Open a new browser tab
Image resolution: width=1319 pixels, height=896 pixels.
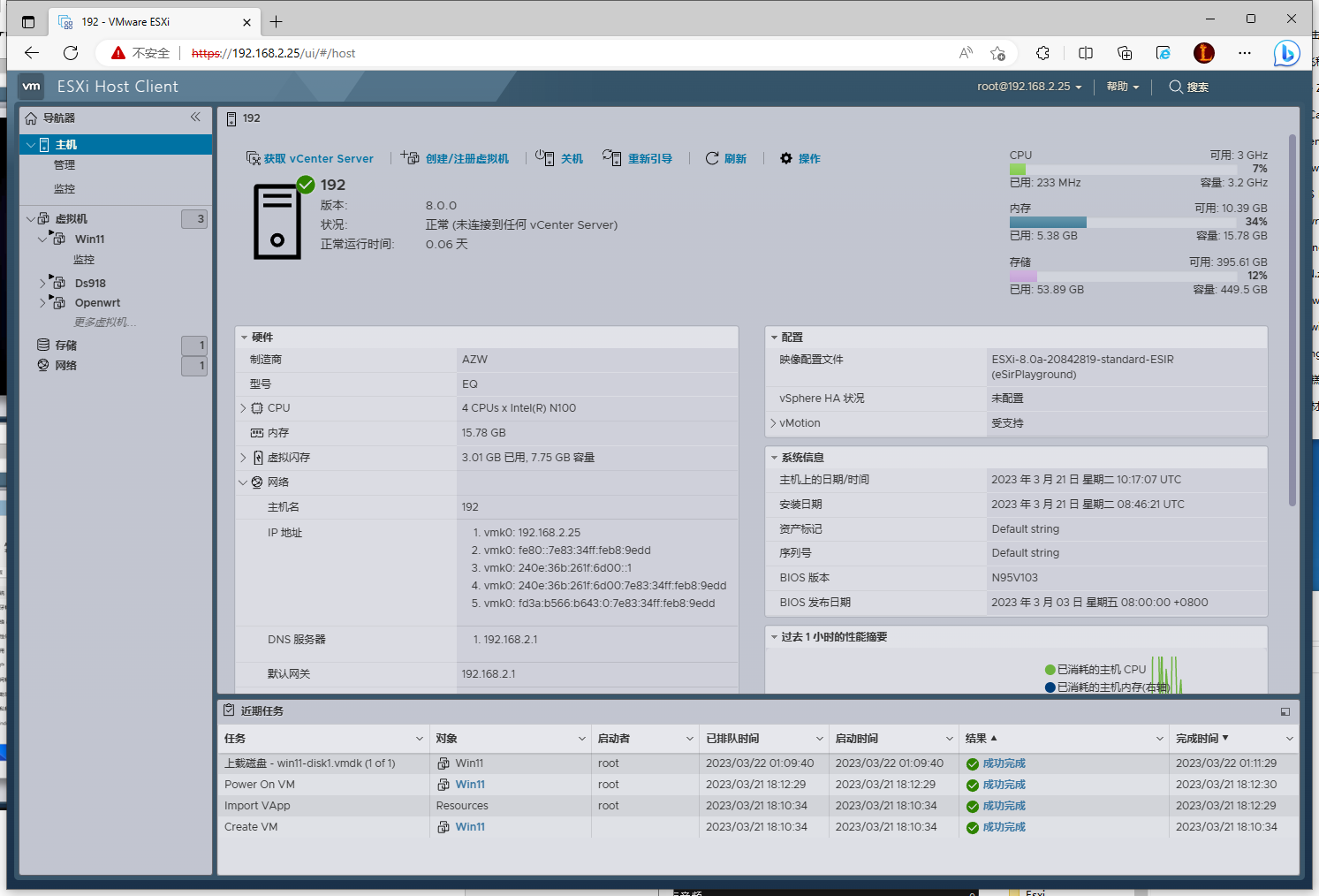tap(277, 22)
